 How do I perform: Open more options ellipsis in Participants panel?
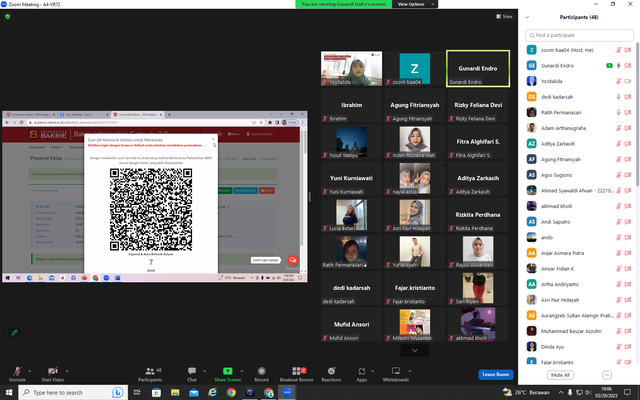(x=607, y=375)
